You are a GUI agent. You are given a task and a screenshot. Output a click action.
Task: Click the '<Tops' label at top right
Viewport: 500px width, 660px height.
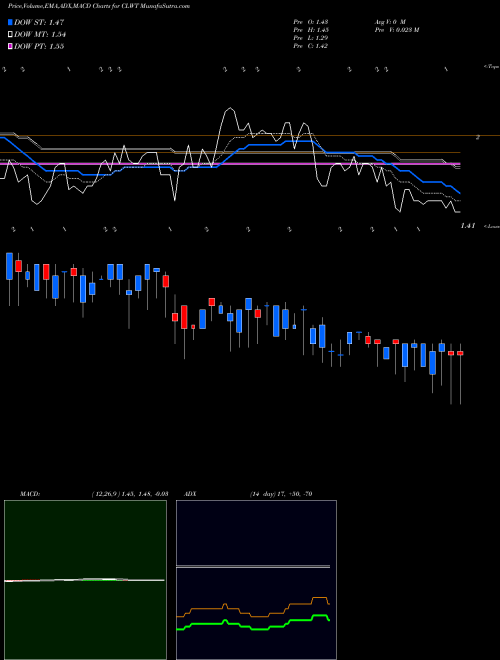[x=491, y=67]
